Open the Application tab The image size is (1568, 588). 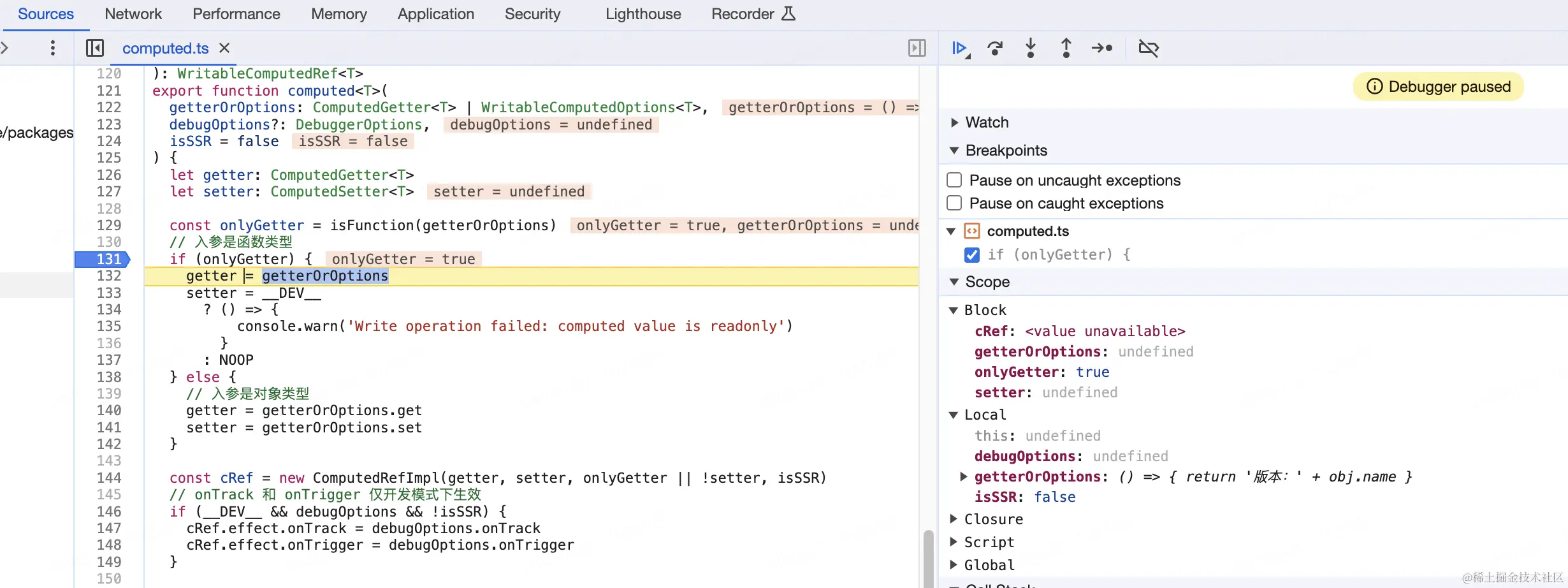pos(436,14)
